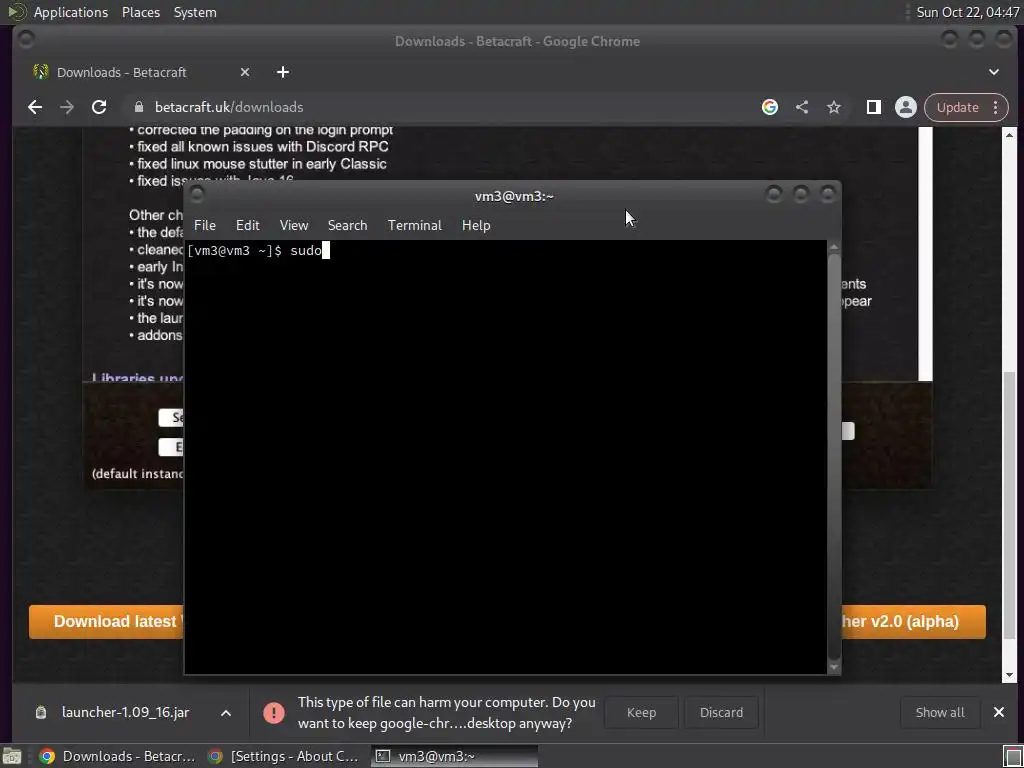Click workspace switcher at taskbar corner
Screen dimensions: 1024x768
1012,757
